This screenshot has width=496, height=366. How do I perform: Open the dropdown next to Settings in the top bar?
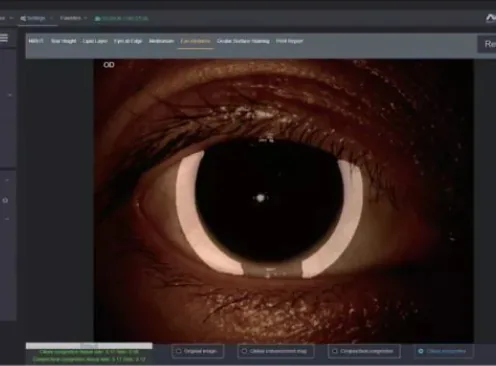coord(51,18)
